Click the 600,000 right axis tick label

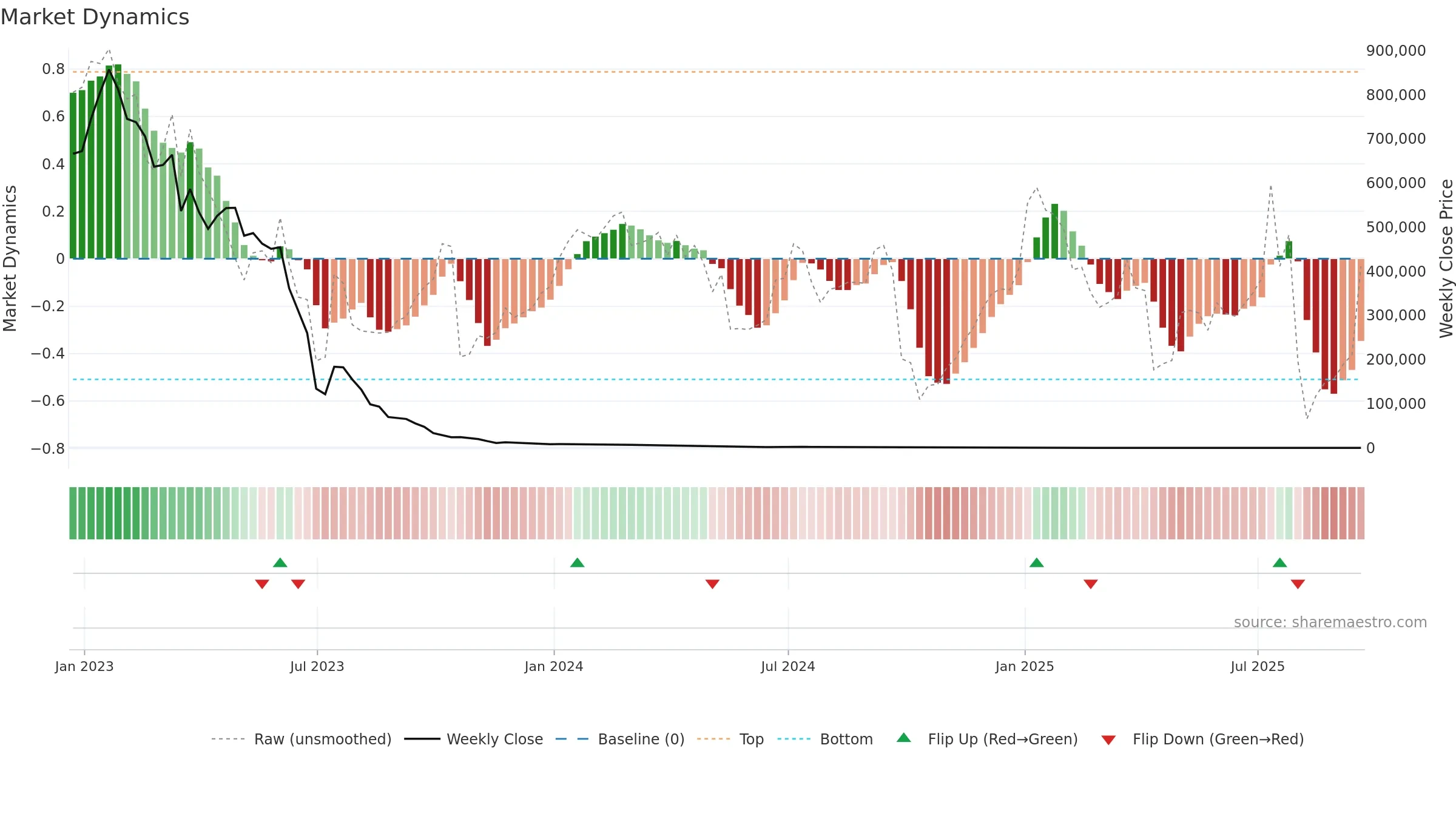click(1396, 183)
